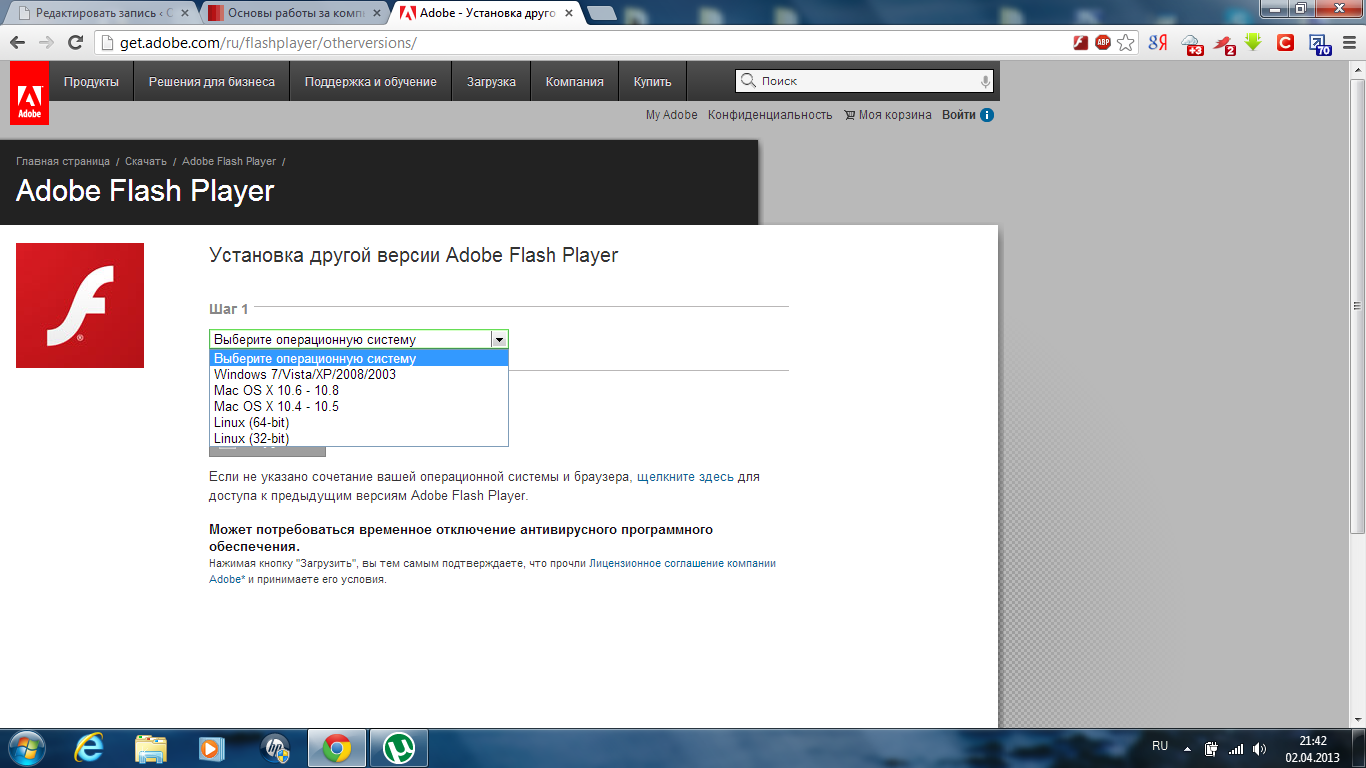Open Моя корзина cart link

pos(888,115)
